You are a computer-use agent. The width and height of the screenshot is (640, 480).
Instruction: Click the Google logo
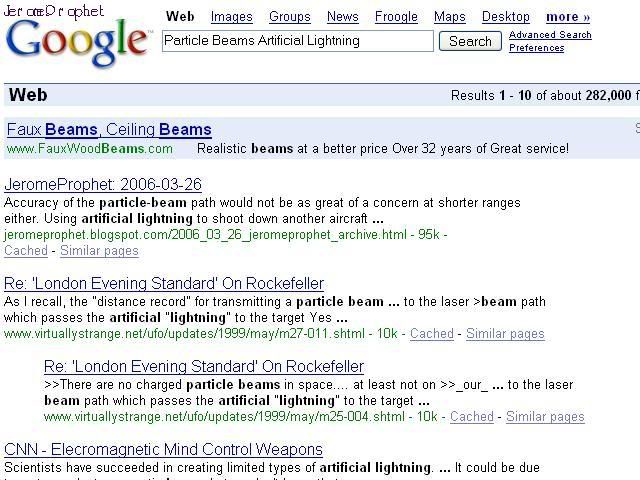(x=78, y=42)
